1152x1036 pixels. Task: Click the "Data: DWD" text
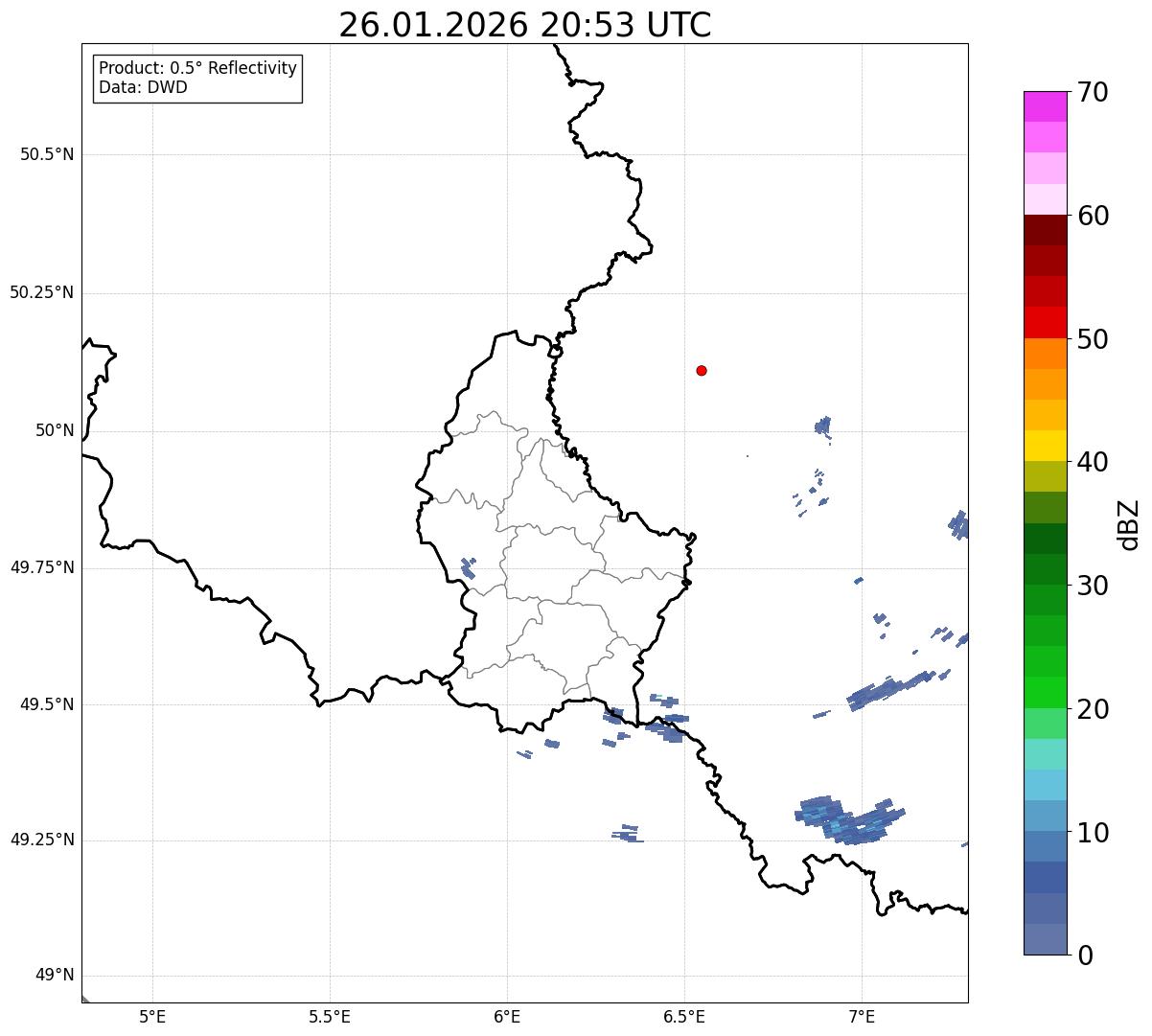tap(143, 88)
